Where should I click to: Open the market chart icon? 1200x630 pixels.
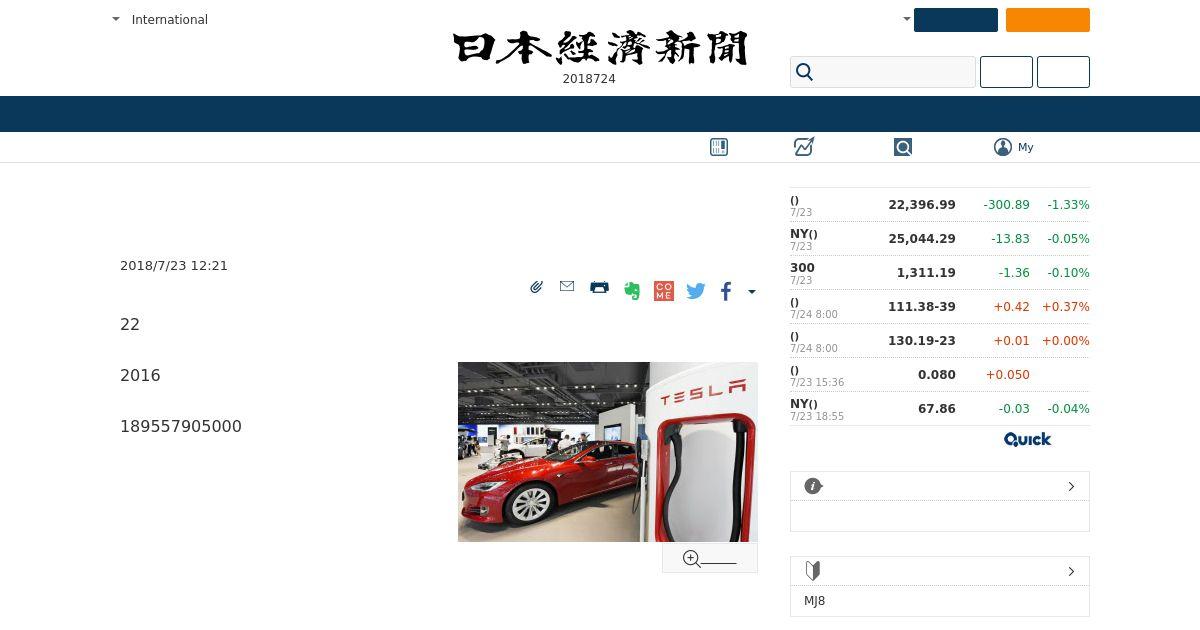(x=804, y=147)
